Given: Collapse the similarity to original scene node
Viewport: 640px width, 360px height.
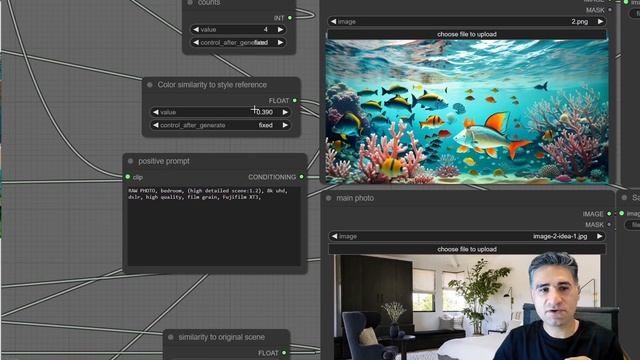Looking at the screenshot, I should tap(171, 337).
